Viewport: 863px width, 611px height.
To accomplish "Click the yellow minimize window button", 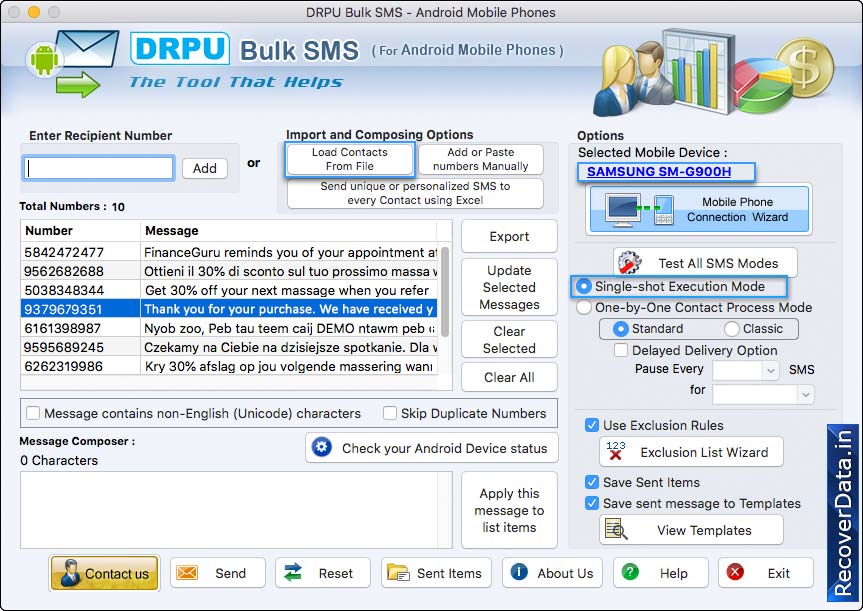I will click(x=34, y=12).
